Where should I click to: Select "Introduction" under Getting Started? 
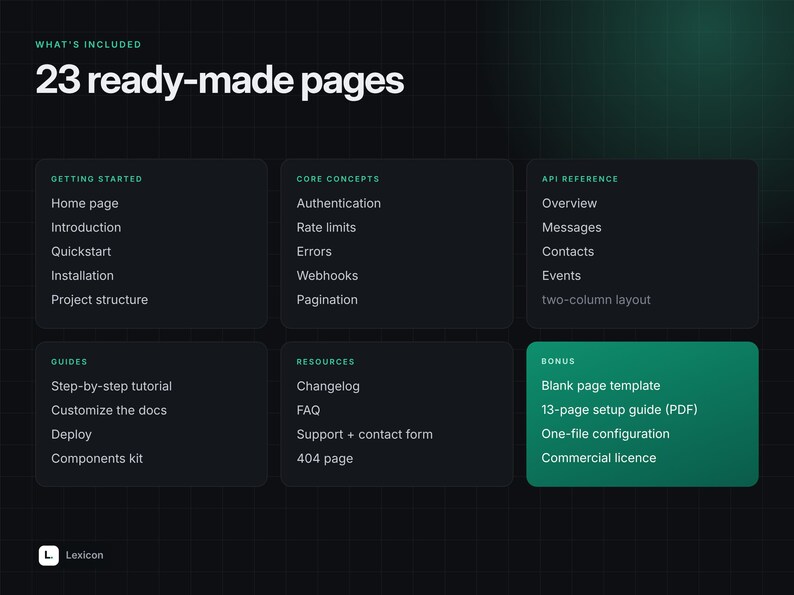(x=86, y=227)
